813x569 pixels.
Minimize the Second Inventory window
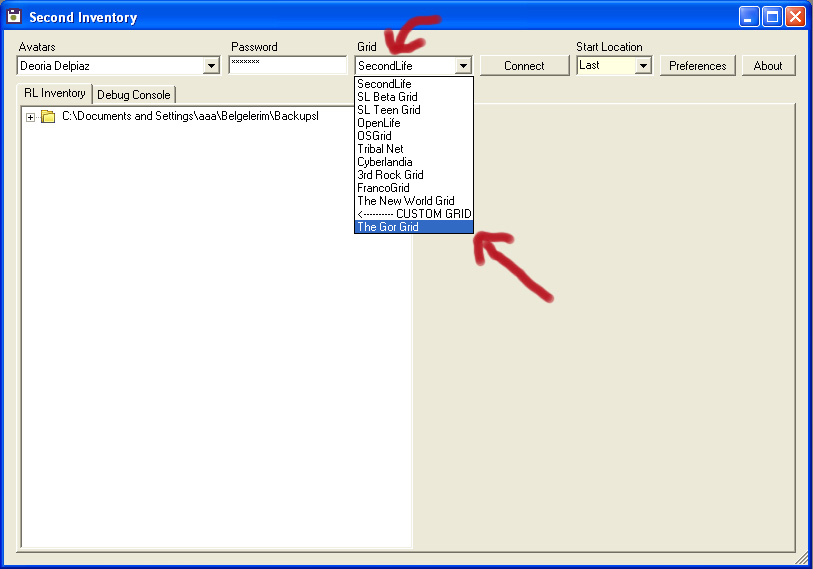pos(748,17)
